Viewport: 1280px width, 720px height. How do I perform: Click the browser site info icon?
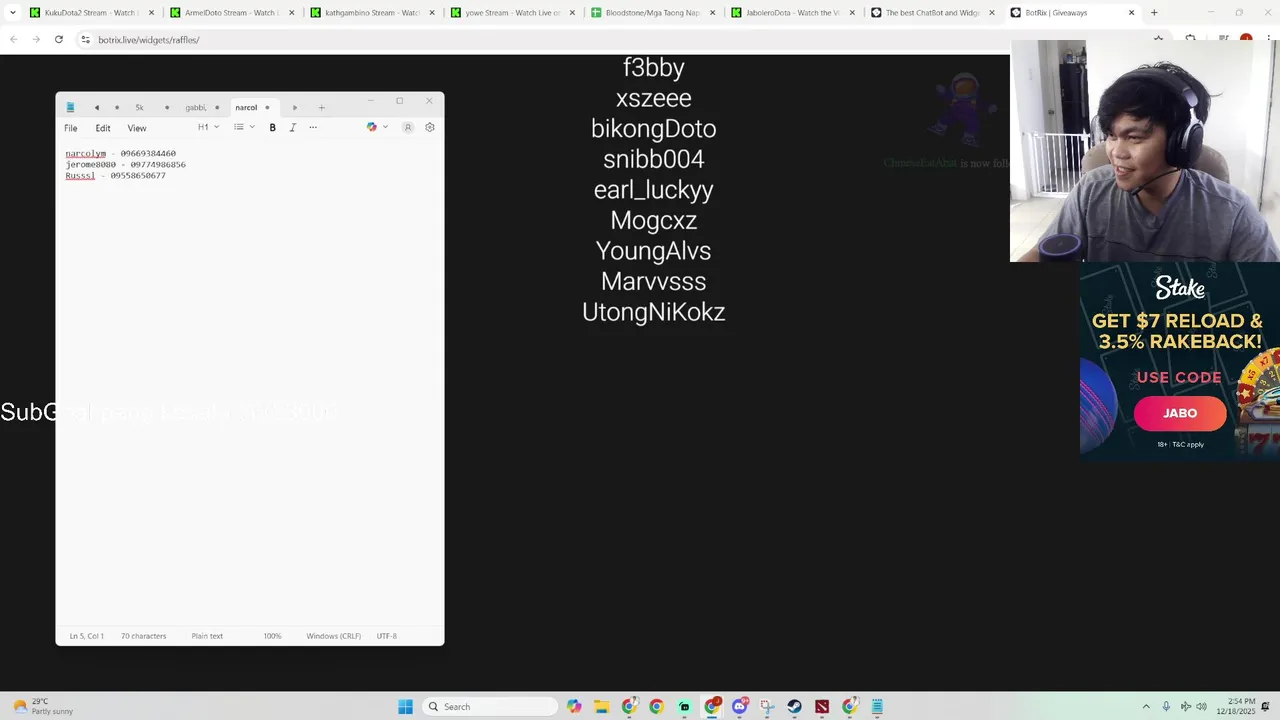pyautogui.click(x=86, y=39)
